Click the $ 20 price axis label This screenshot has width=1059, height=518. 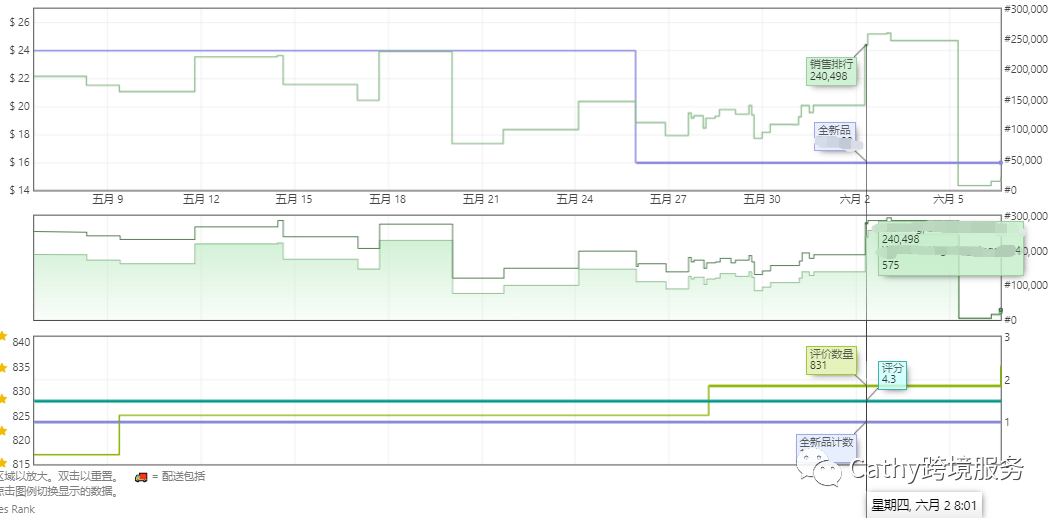pyautogui.click(x=20, y=106)
